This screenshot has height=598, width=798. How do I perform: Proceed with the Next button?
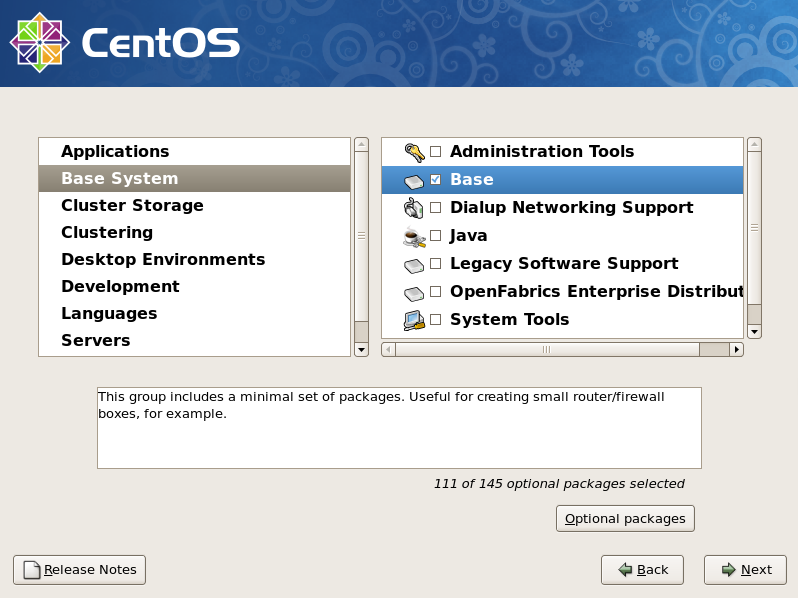(x=745, y=570)
